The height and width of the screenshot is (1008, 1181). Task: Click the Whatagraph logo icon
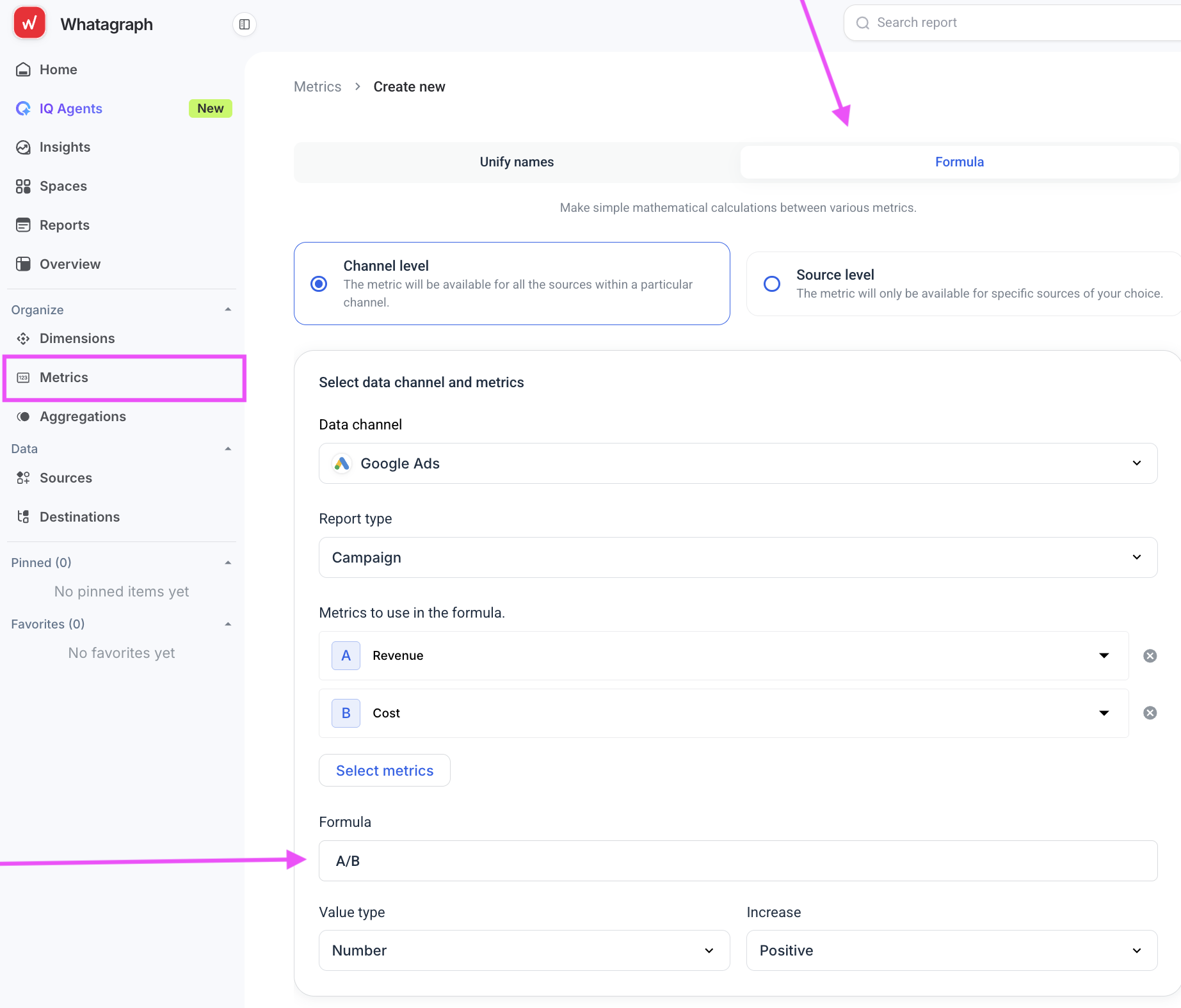29,24
